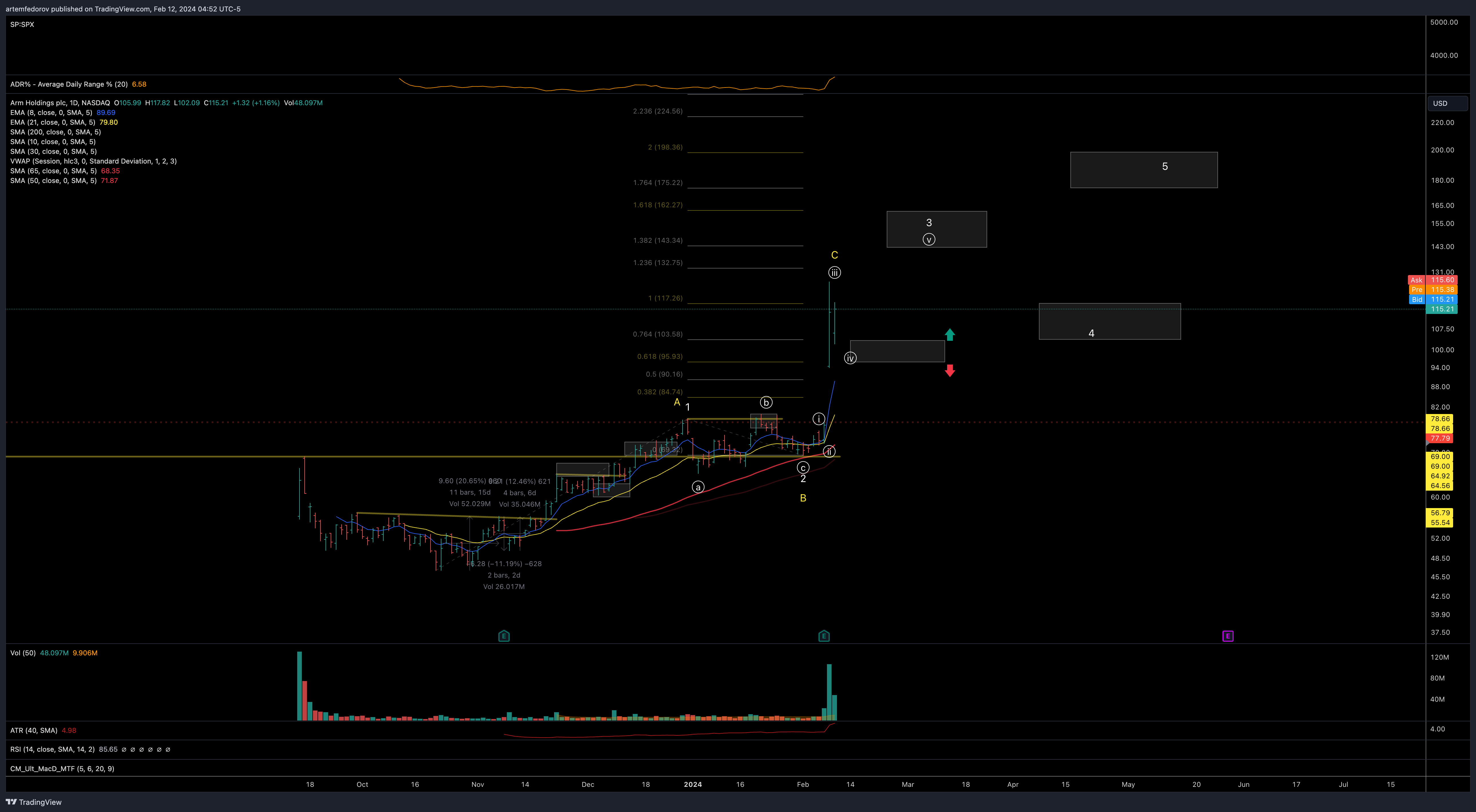Click the 200.00 value on price axis
This screenshot has width=1476, height=812.
pyautogui.click(x=1442, y=150)
